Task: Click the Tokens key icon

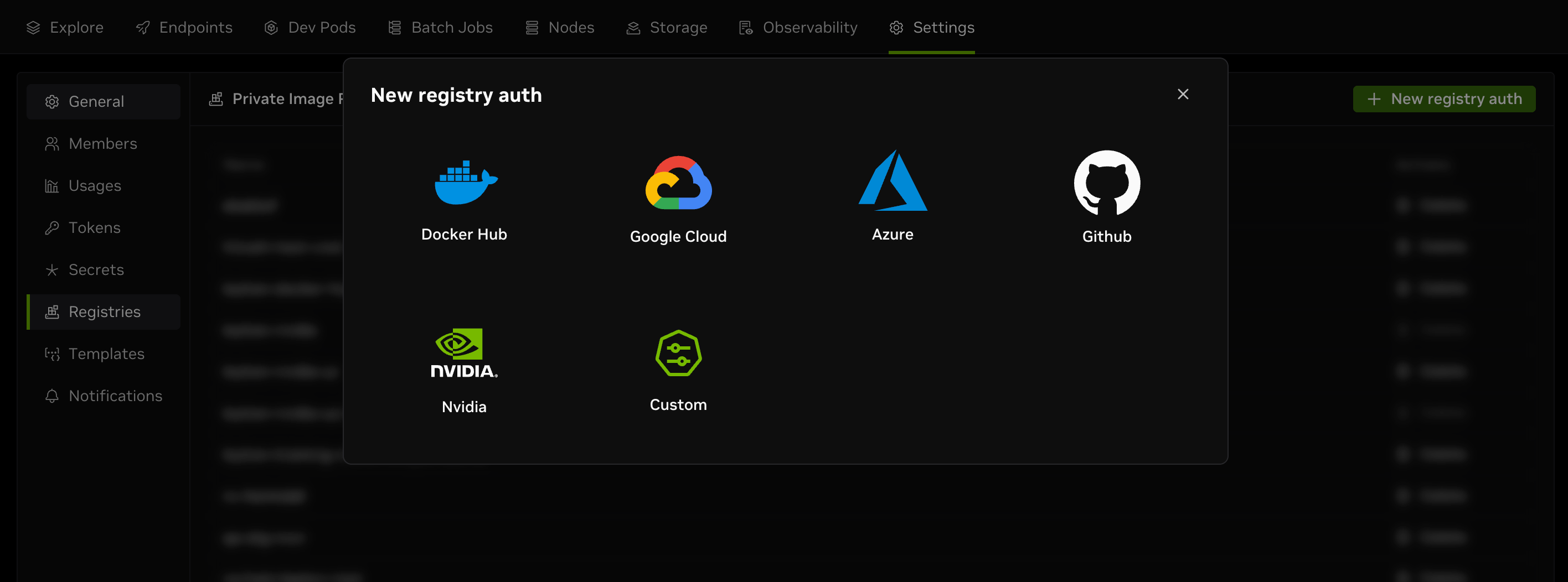Action: point(53,227)
